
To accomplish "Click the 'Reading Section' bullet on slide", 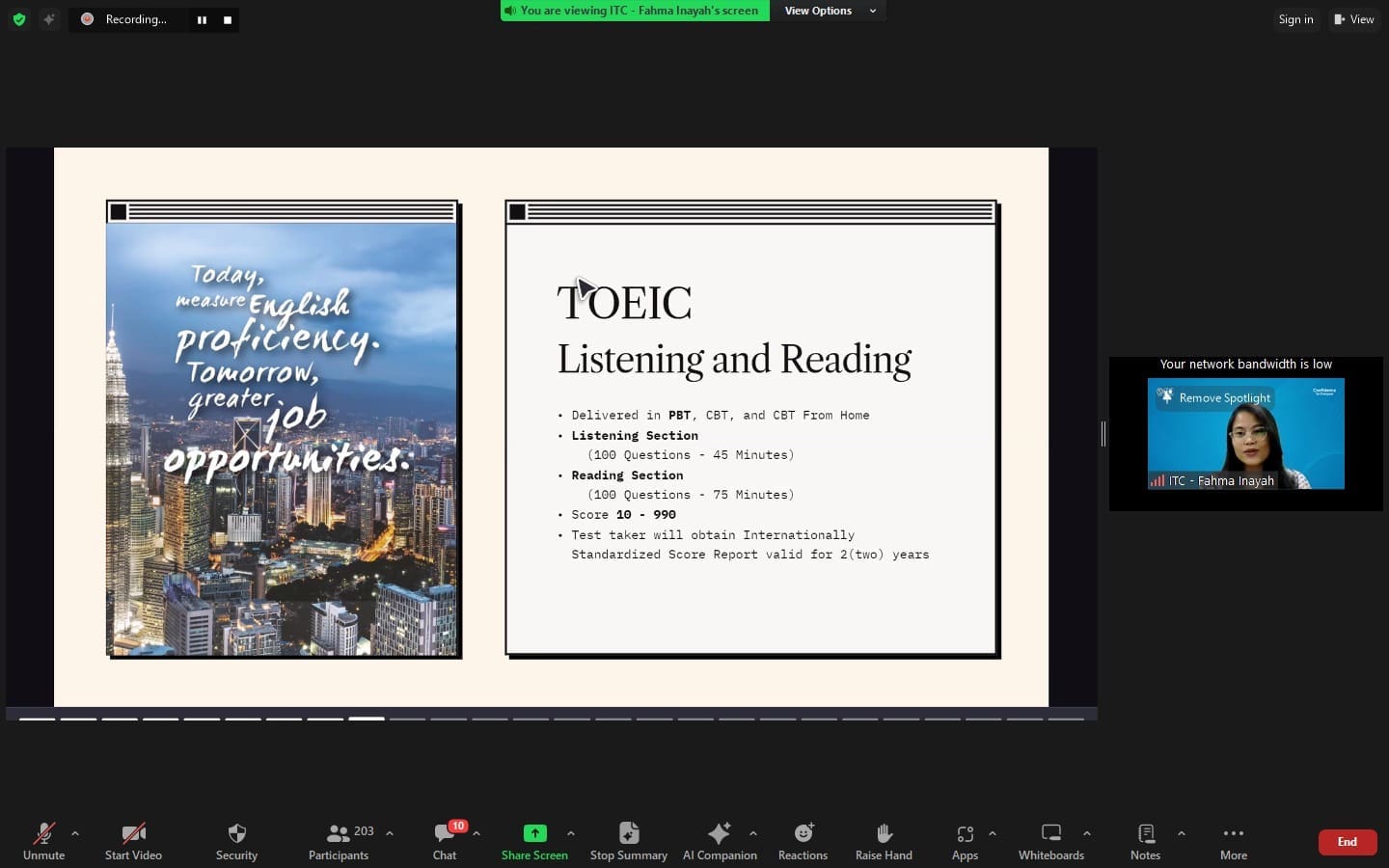I will tap(621, 475).
